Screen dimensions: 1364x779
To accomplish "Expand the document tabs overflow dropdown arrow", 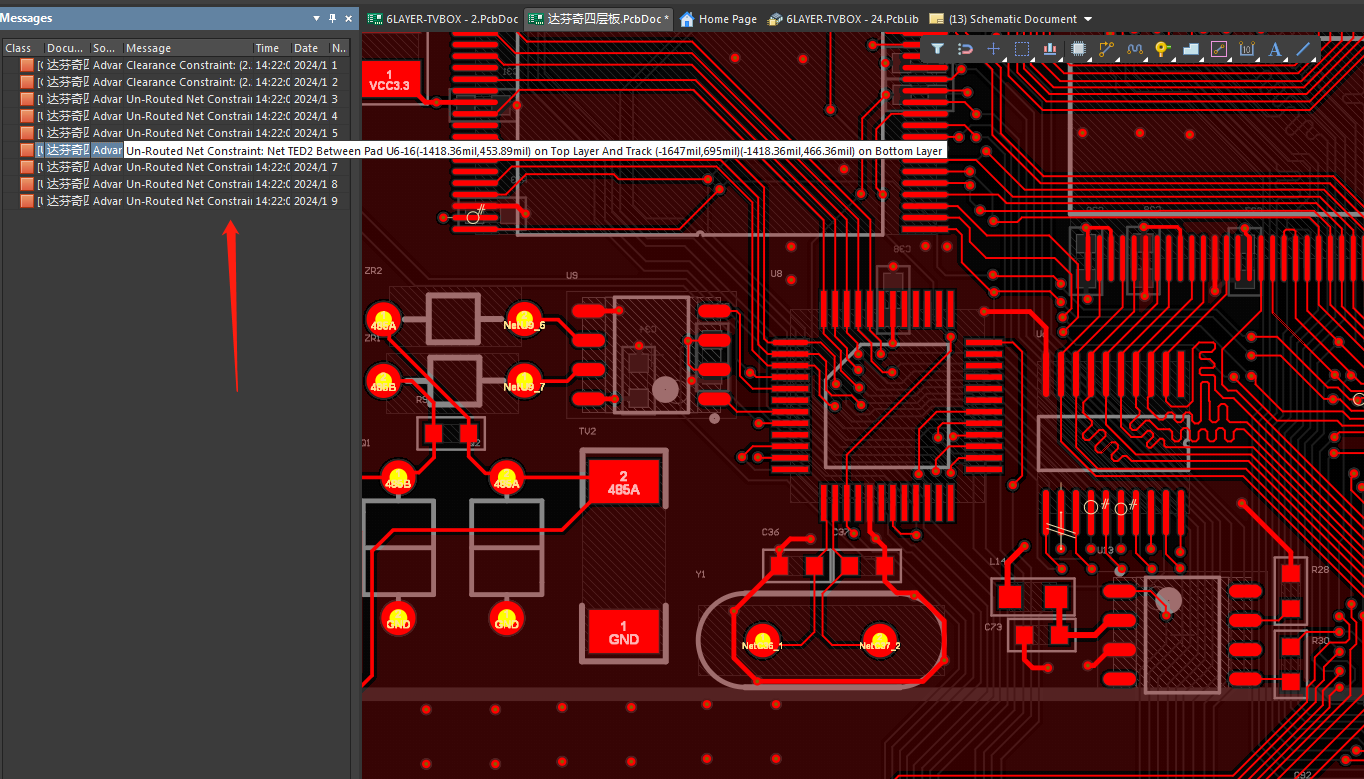I will click(1088, 19).
